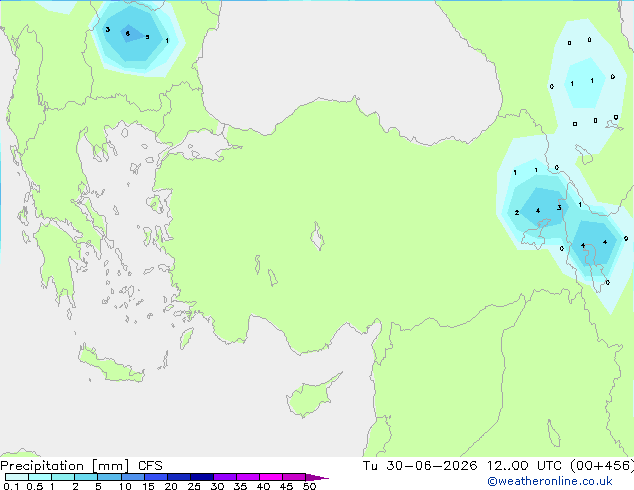634x490 pixels.
Task: Click the "0.5" legend label
Action: tap(35, 486)
